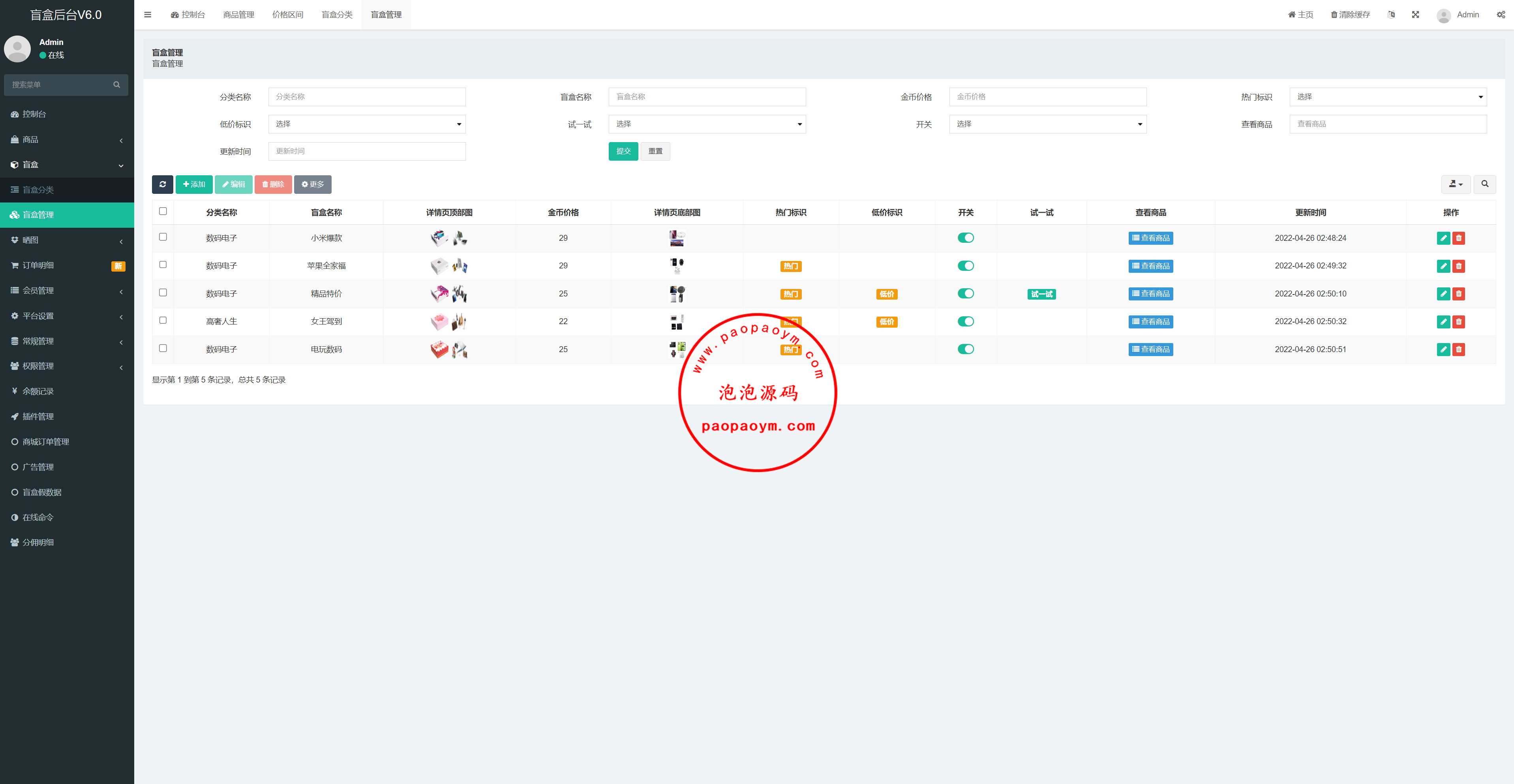Open the table search magnifier icon
The width and height of the screenshot is (1514, 784).
point(1485,184)
